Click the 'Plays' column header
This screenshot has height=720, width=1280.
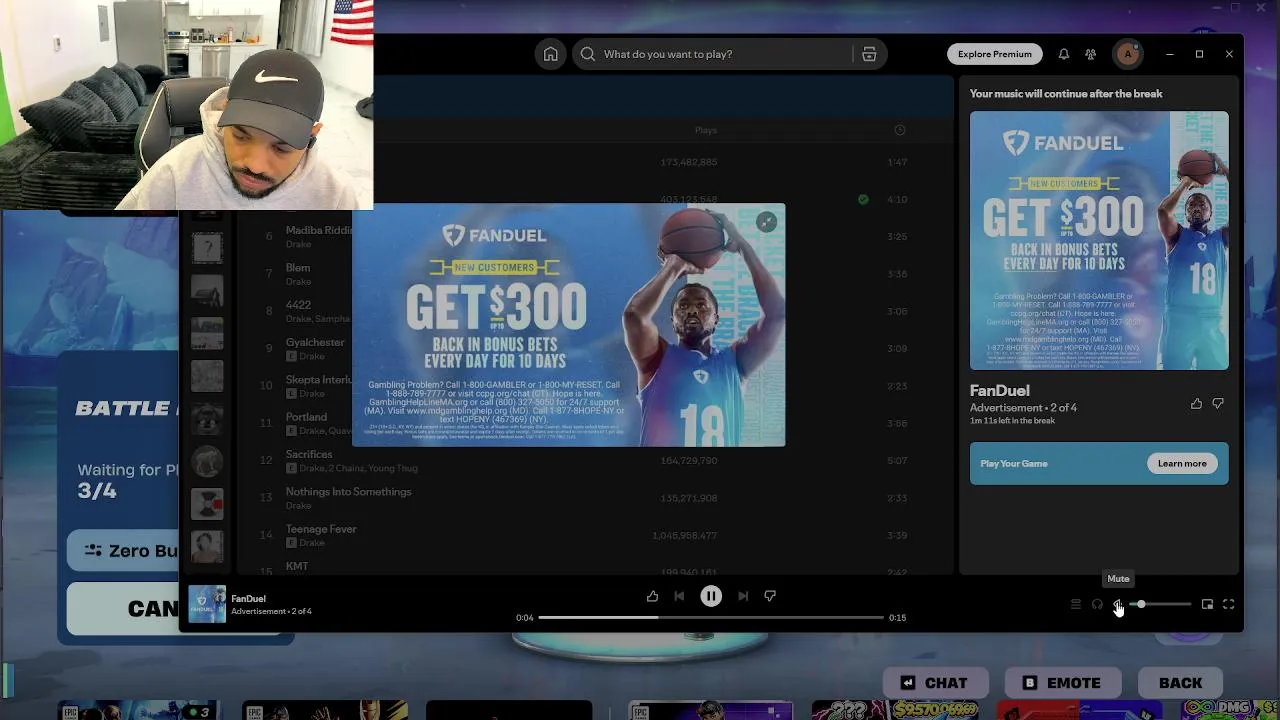click(x=706, y=130)
